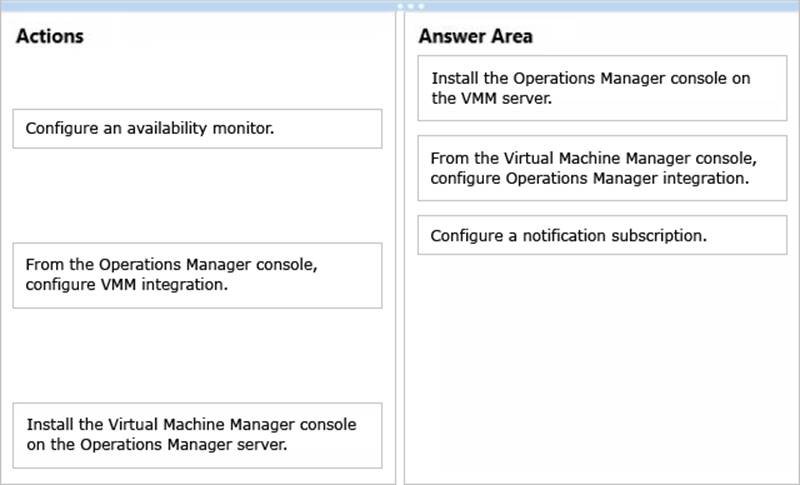This screenshot has width=800, height=485.
Task: Click the 'Actions' panel heading
Action: (50, 37)
